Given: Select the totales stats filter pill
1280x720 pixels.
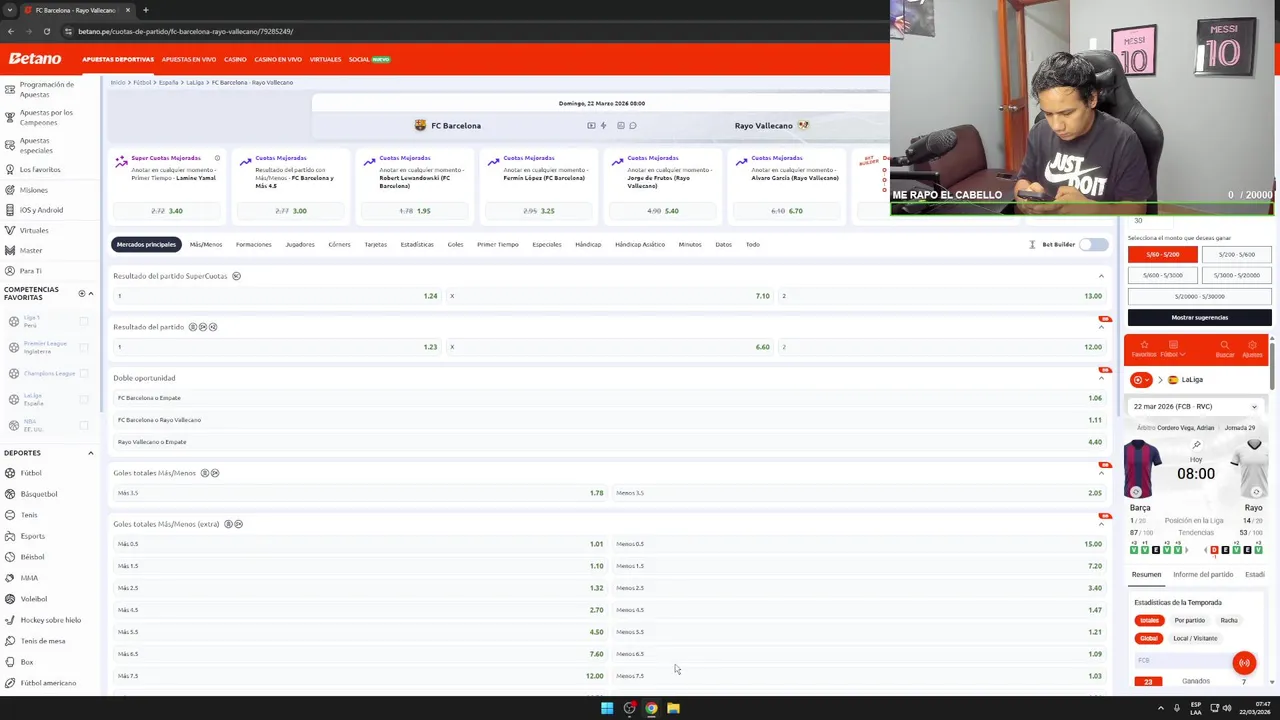Looking at the screenshot, I should tap(1149, 620).
